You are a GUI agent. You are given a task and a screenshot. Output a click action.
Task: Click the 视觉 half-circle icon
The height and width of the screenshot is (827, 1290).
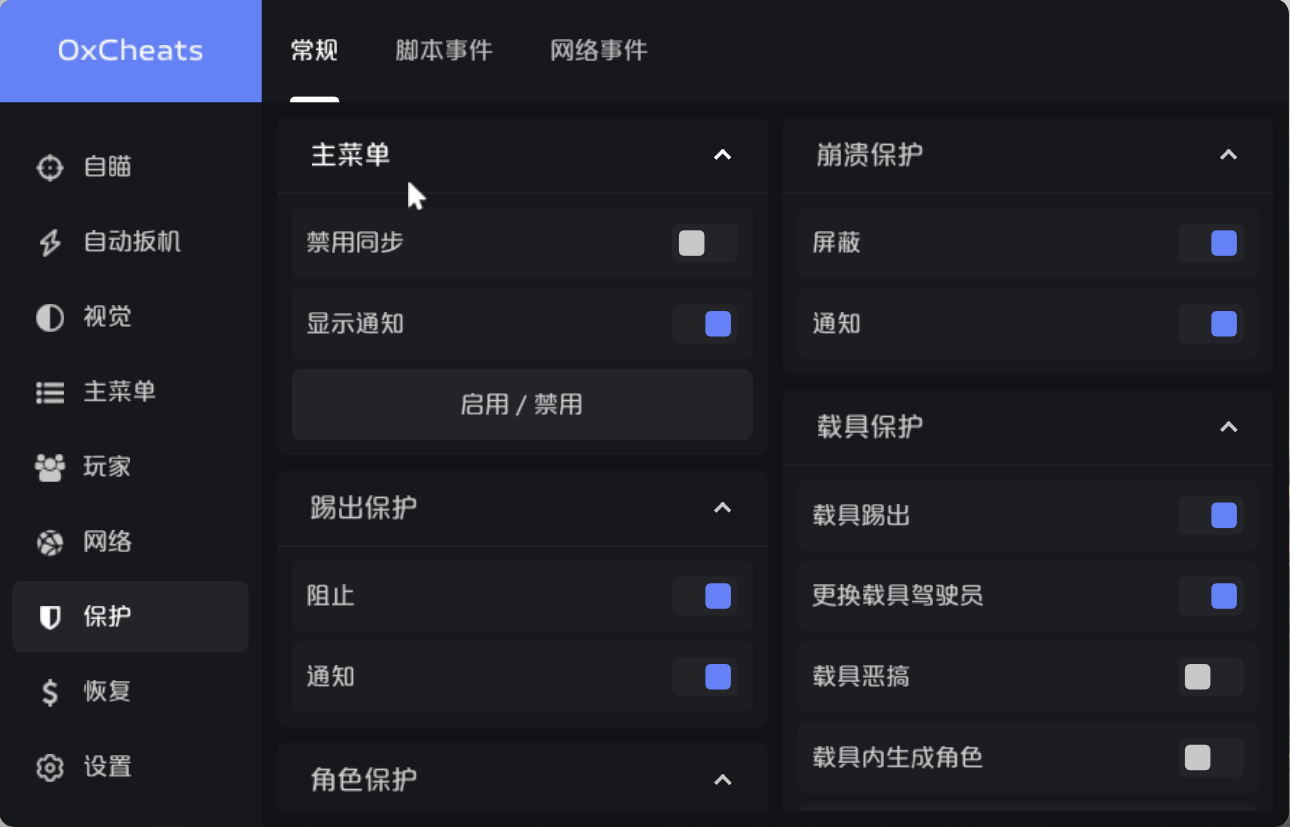click(x=49, y=317)
